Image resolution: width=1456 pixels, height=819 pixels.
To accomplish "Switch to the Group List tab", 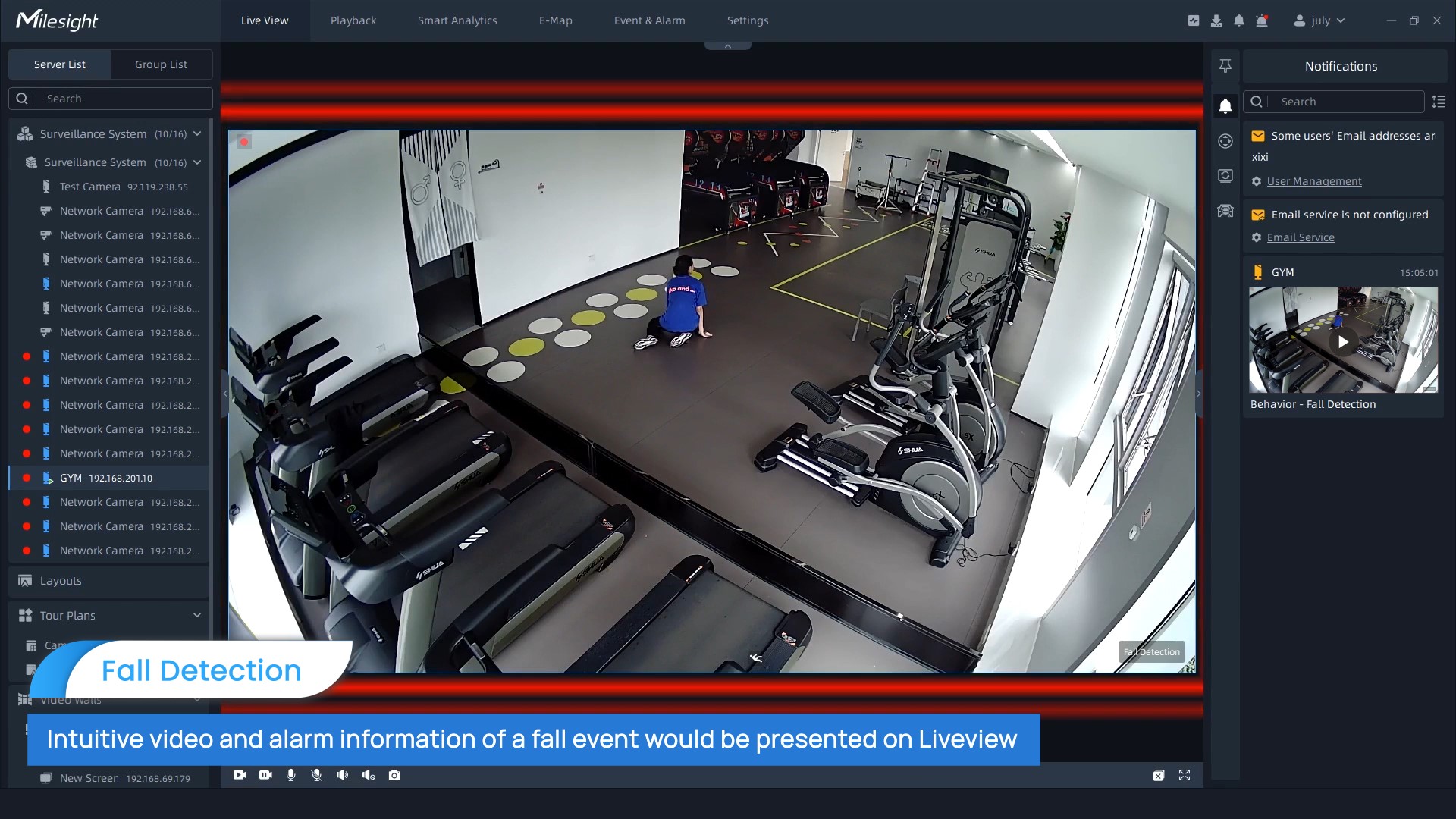I will tap(161, 64).
